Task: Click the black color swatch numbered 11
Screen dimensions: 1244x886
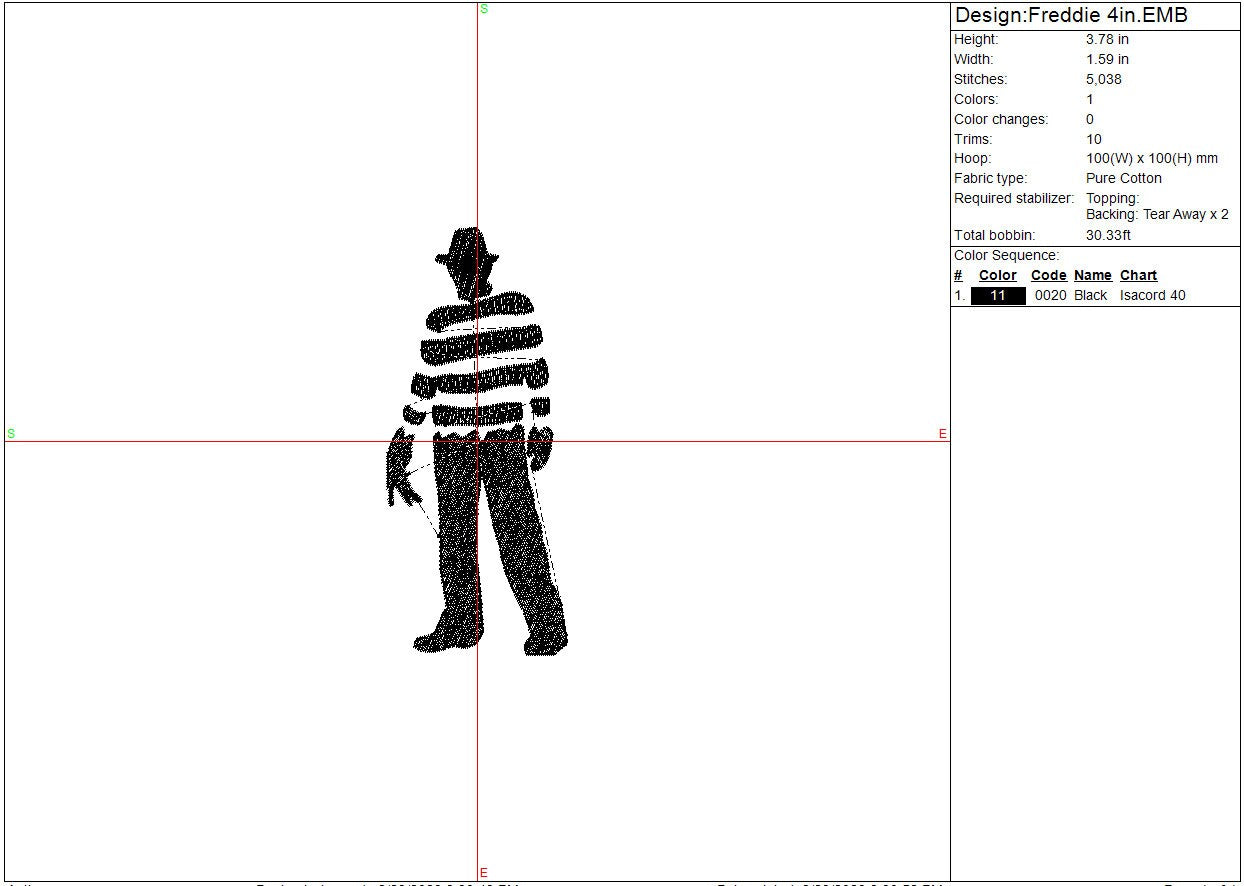Action: coord(998,296)
